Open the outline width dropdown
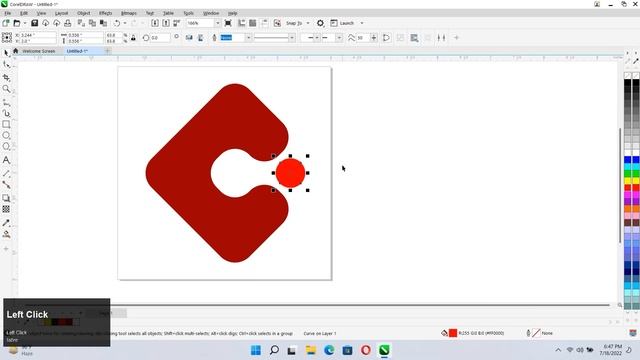Viewport: 640px width, 360px height. coord(248,38)
